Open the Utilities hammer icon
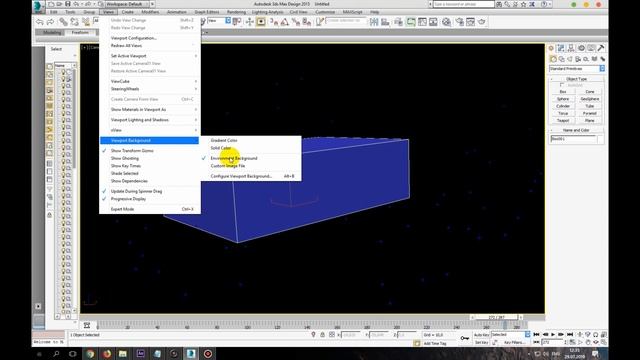Screen dimensions: 640x360 click(x=601, y=48)
